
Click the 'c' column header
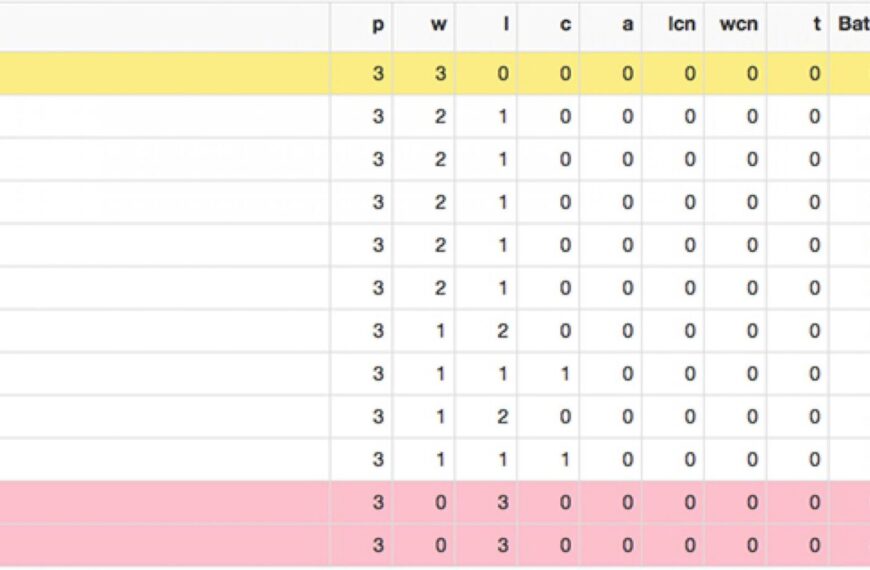tap(565, 25)
